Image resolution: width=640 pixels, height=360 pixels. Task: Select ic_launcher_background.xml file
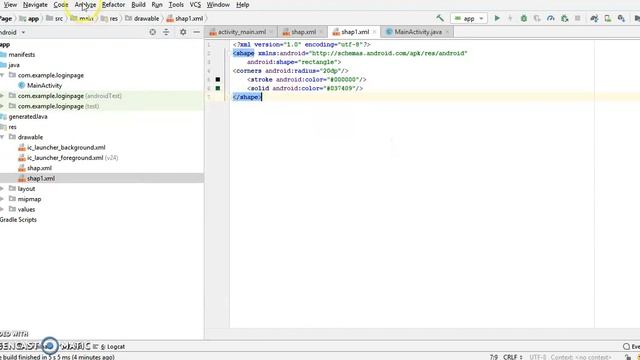point(66,147)
